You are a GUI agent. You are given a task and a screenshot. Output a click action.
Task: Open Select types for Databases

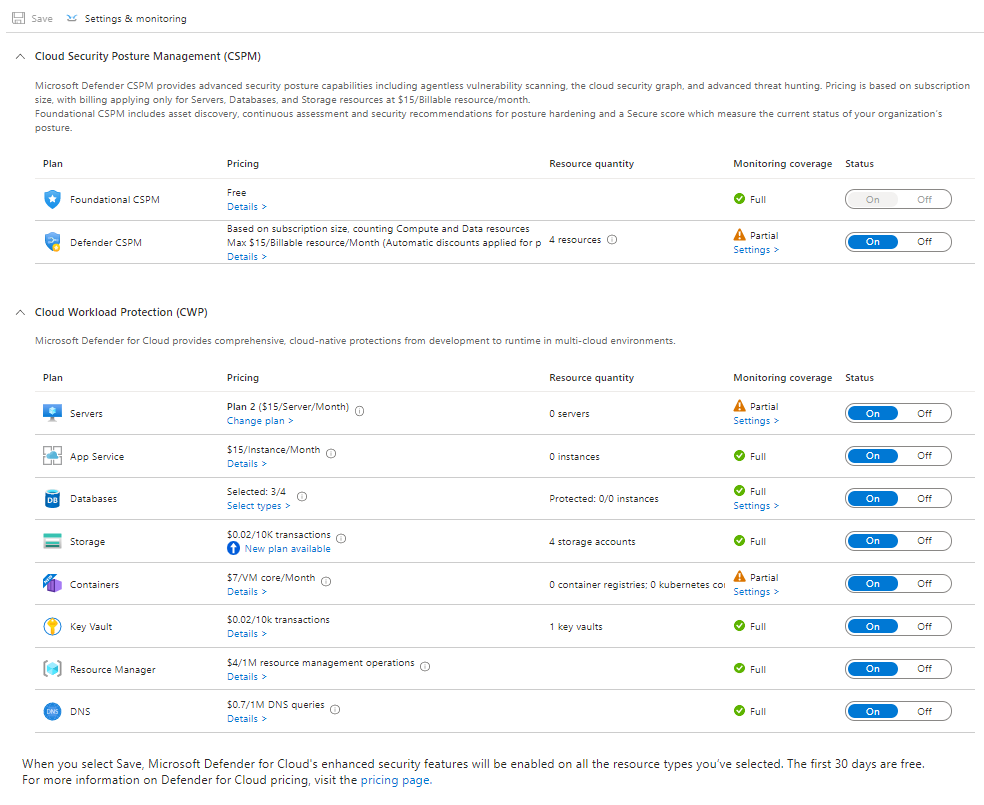point(258,506)
